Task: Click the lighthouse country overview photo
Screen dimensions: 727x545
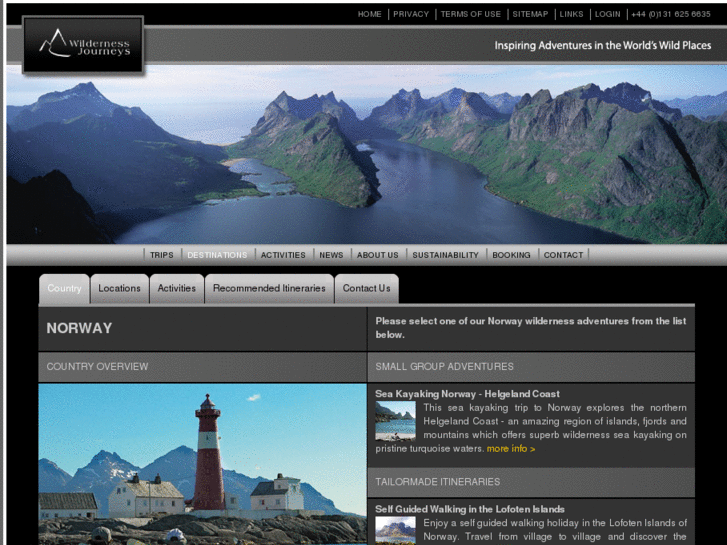Action: (x=202, y=464)
